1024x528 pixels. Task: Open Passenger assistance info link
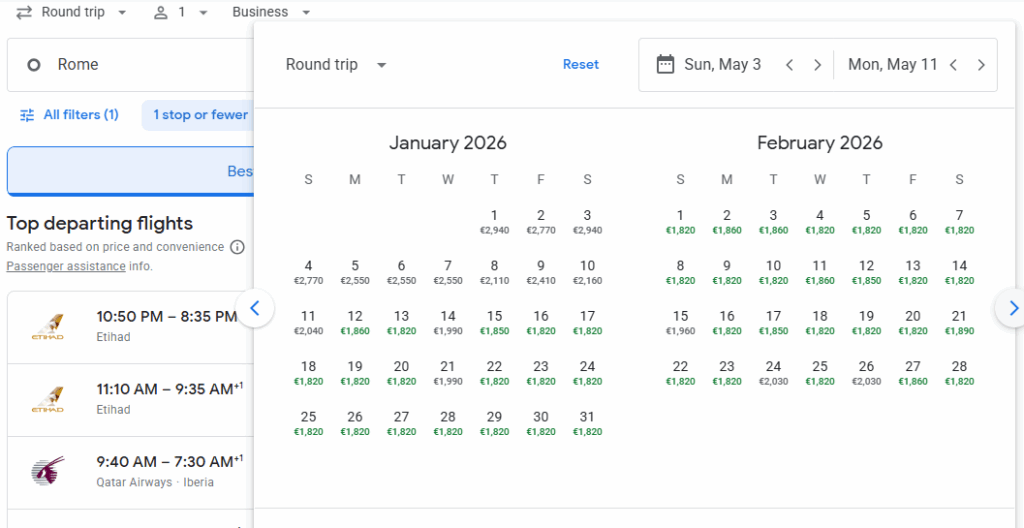pos(66,267)
